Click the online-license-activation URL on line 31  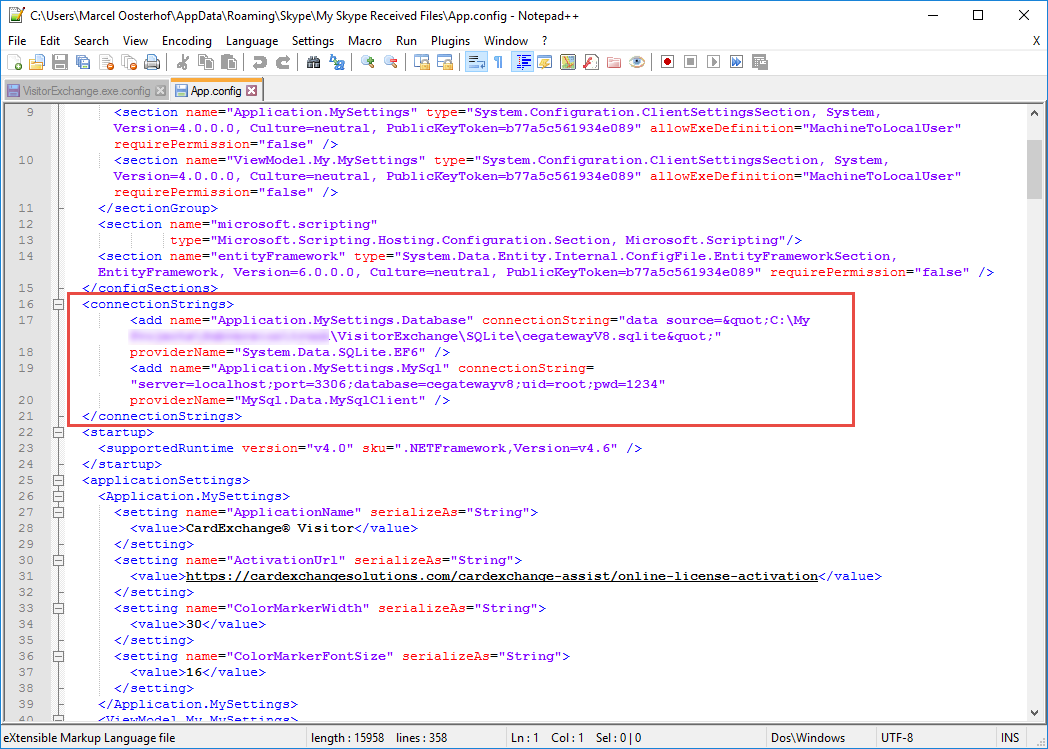click(502, 576)
